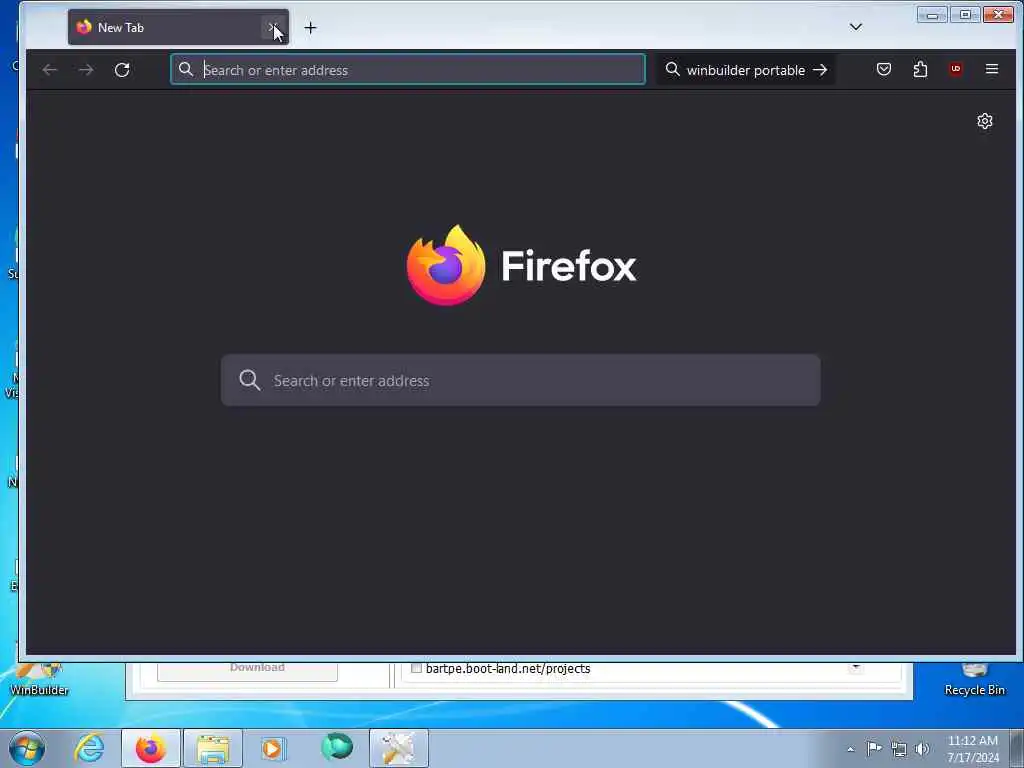This screenshot has height=768, width=1024.
Task: Open Action Center flag icon
Action: coord(874,748)
